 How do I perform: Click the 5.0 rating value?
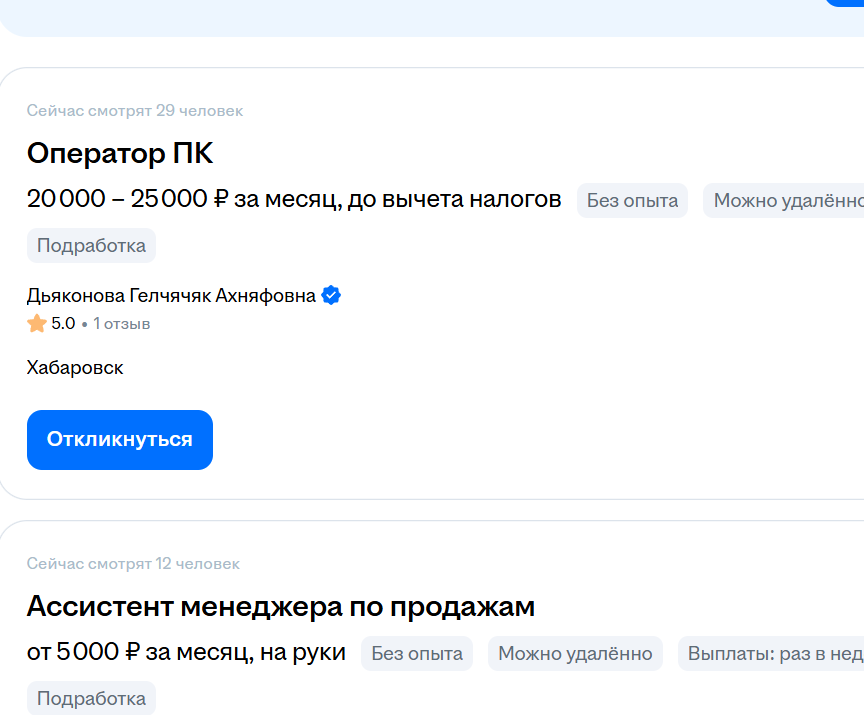pos(63,323)
